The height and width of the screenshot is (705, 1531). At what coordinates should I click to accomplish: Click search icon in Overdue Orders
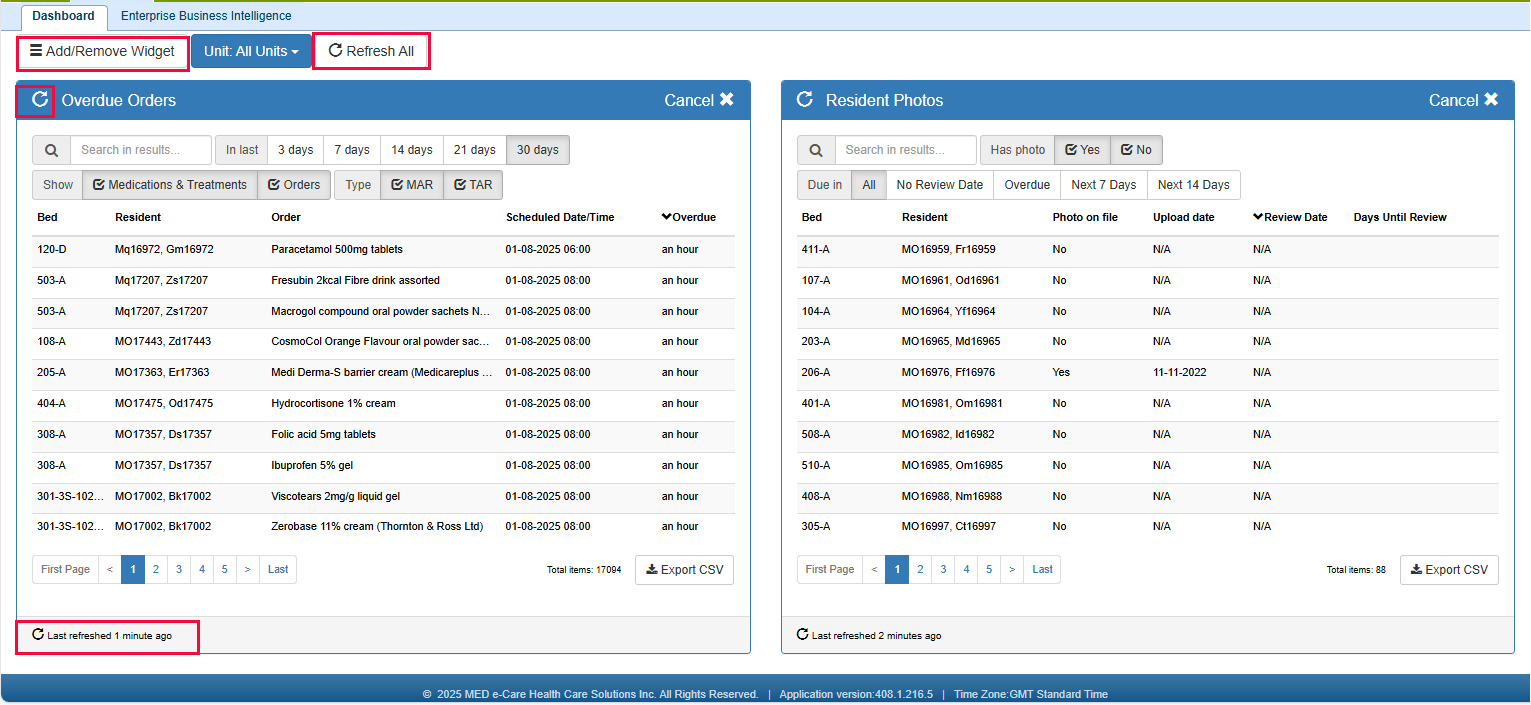tap(52, 150)
